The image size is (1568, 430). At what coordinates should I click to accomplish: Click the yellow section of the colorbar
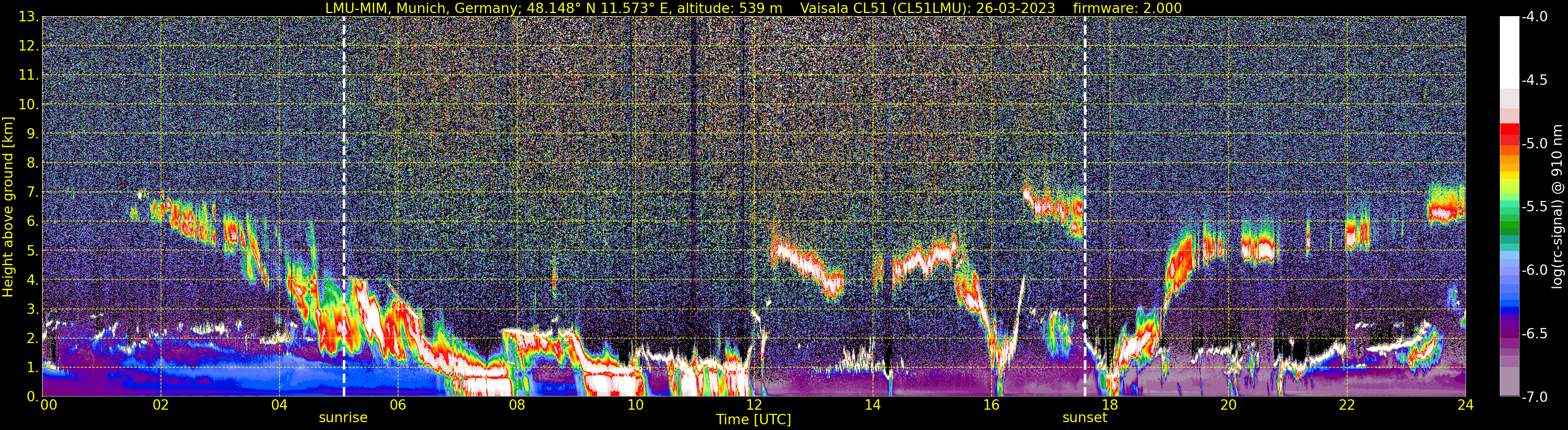tap(1509, 176)
